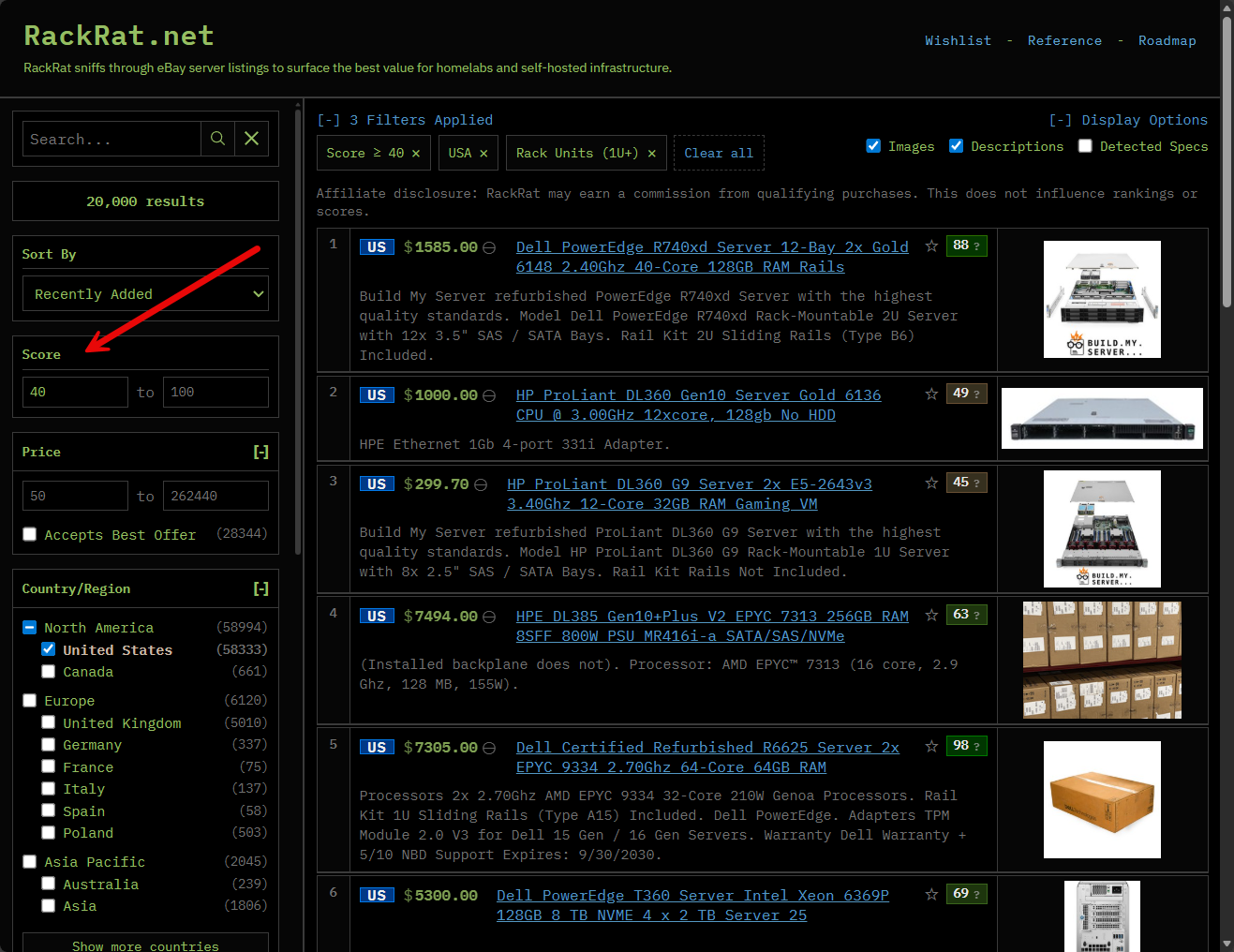Click the Clear all filters button
This screenshot has height=952, width=1234.
pos(719,154)
